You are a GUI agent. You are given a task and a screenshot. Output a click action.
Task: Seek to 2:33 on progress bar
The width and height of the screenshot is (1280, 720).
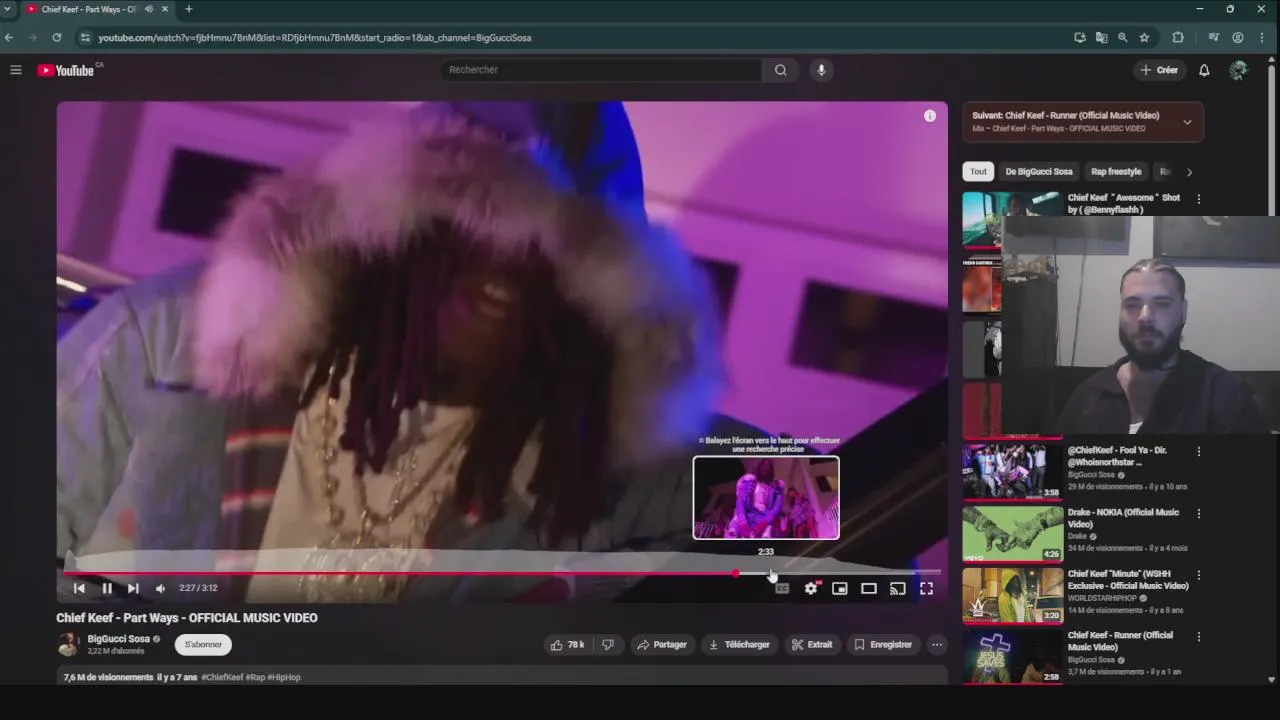(x=766, y=573)
